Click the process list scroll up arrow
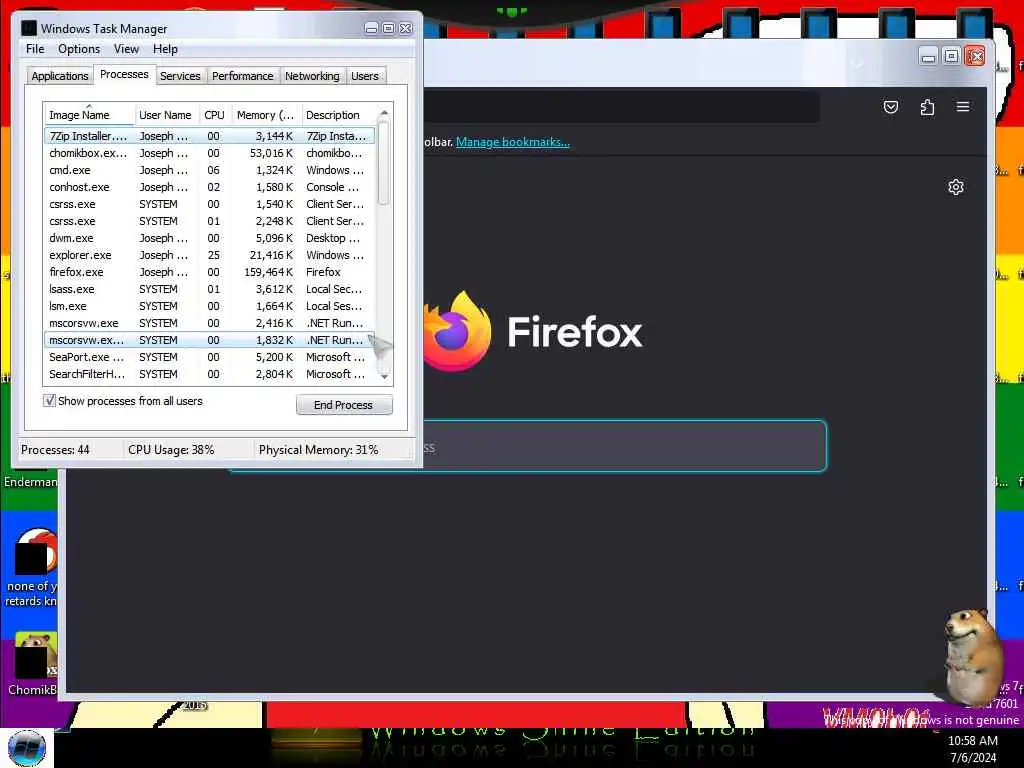Image resolution: width=1024 pixels, height=768 pixels. pos(384,113)
